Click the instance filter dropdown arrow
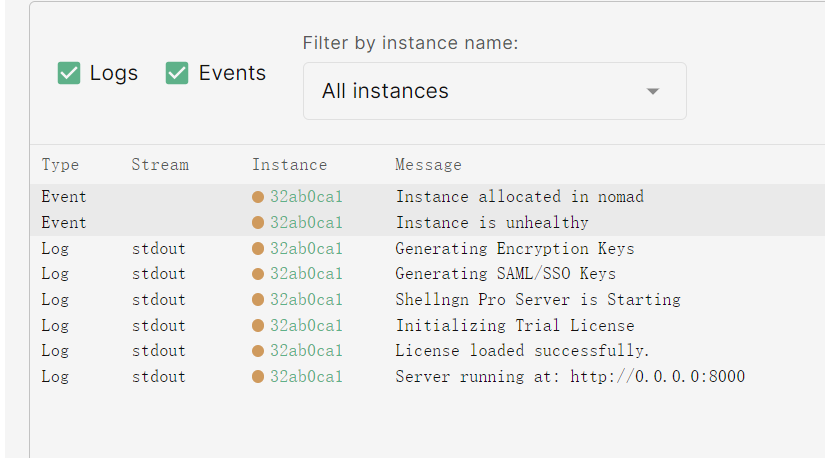Image resolution: width=825 pixels, height=458 pixels. (653, 91)
